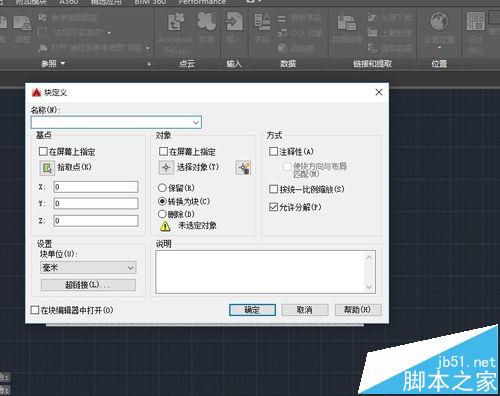The height and width of the screenshot is (396, 500).
Task: Click the 取消 button
Action: coord(305,310)
